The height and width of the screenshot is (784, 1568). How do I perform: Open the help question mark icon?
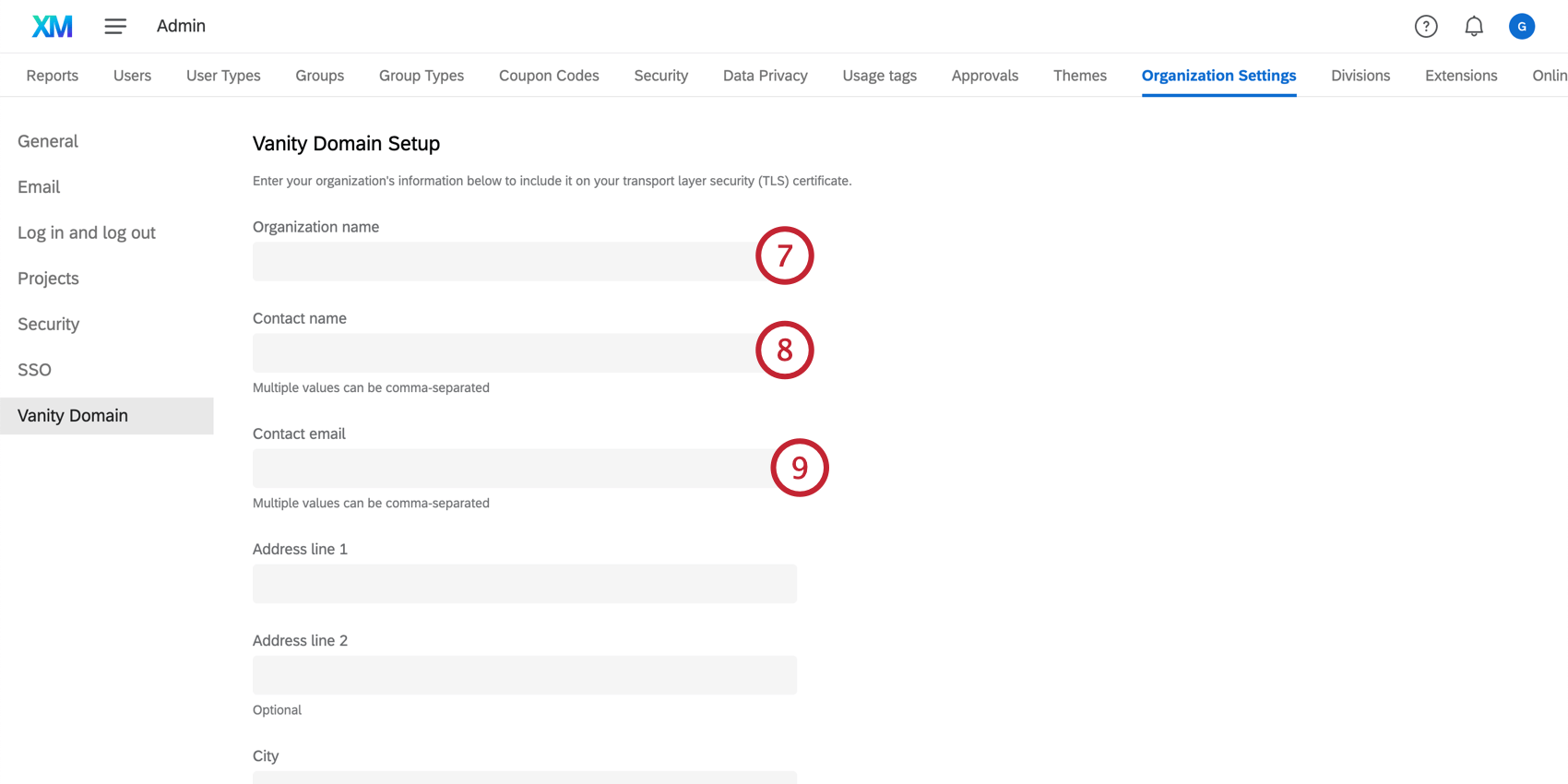click(x=1426, y=27)
